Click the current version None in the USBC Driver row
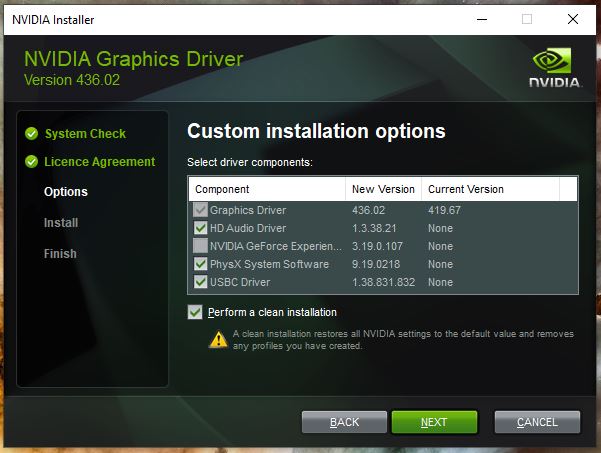Image resolution: width=601 pixels, height=453 pixels. (x=440, y=282)
